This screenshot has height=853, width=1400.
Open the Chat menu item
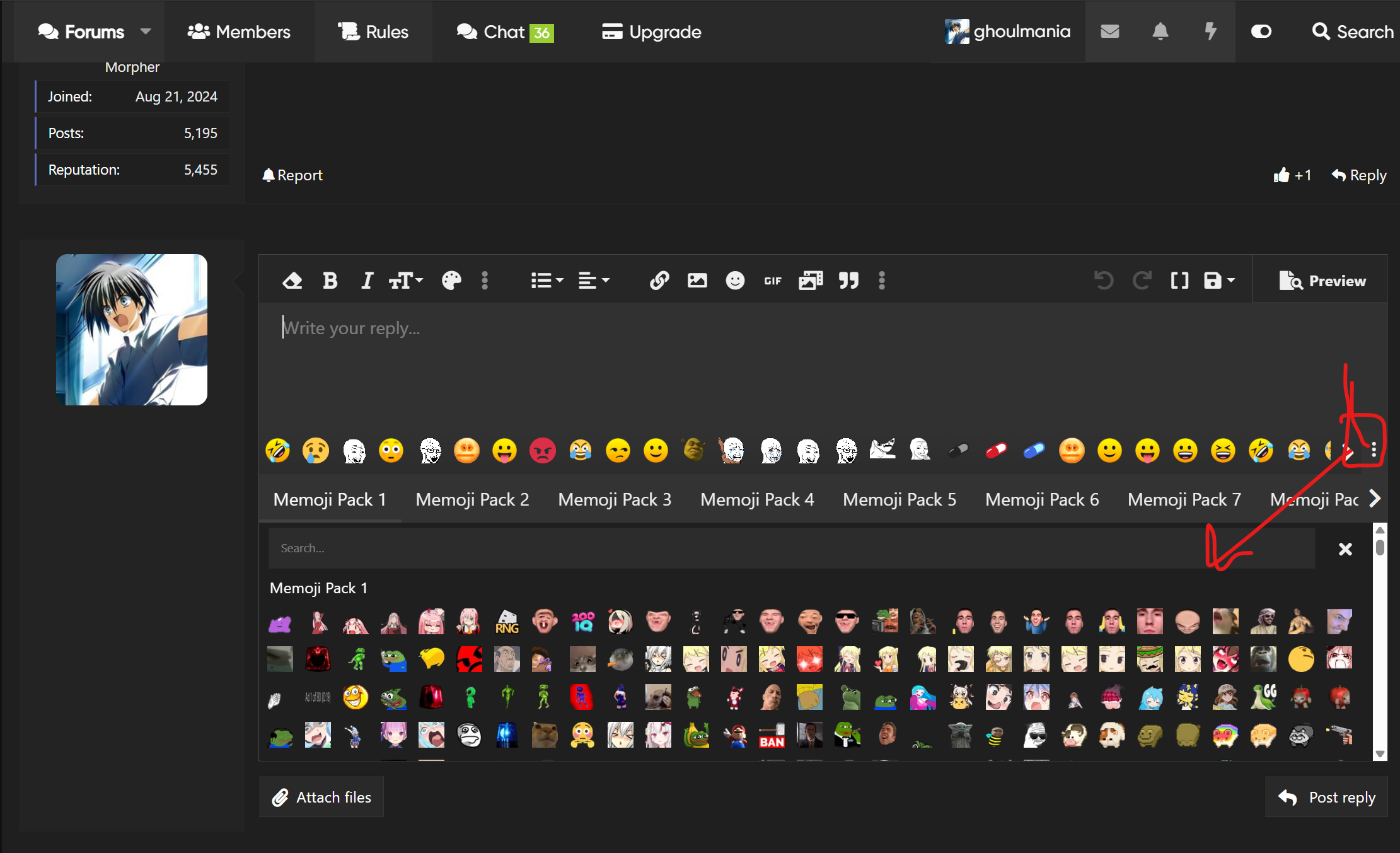point(504,32)
